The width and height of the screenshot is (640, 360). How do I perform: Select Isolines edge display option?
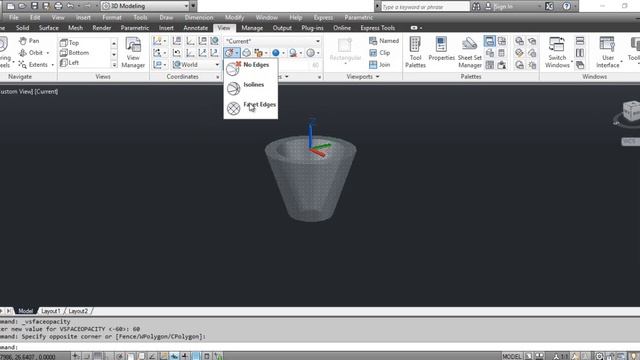(251, 88)
